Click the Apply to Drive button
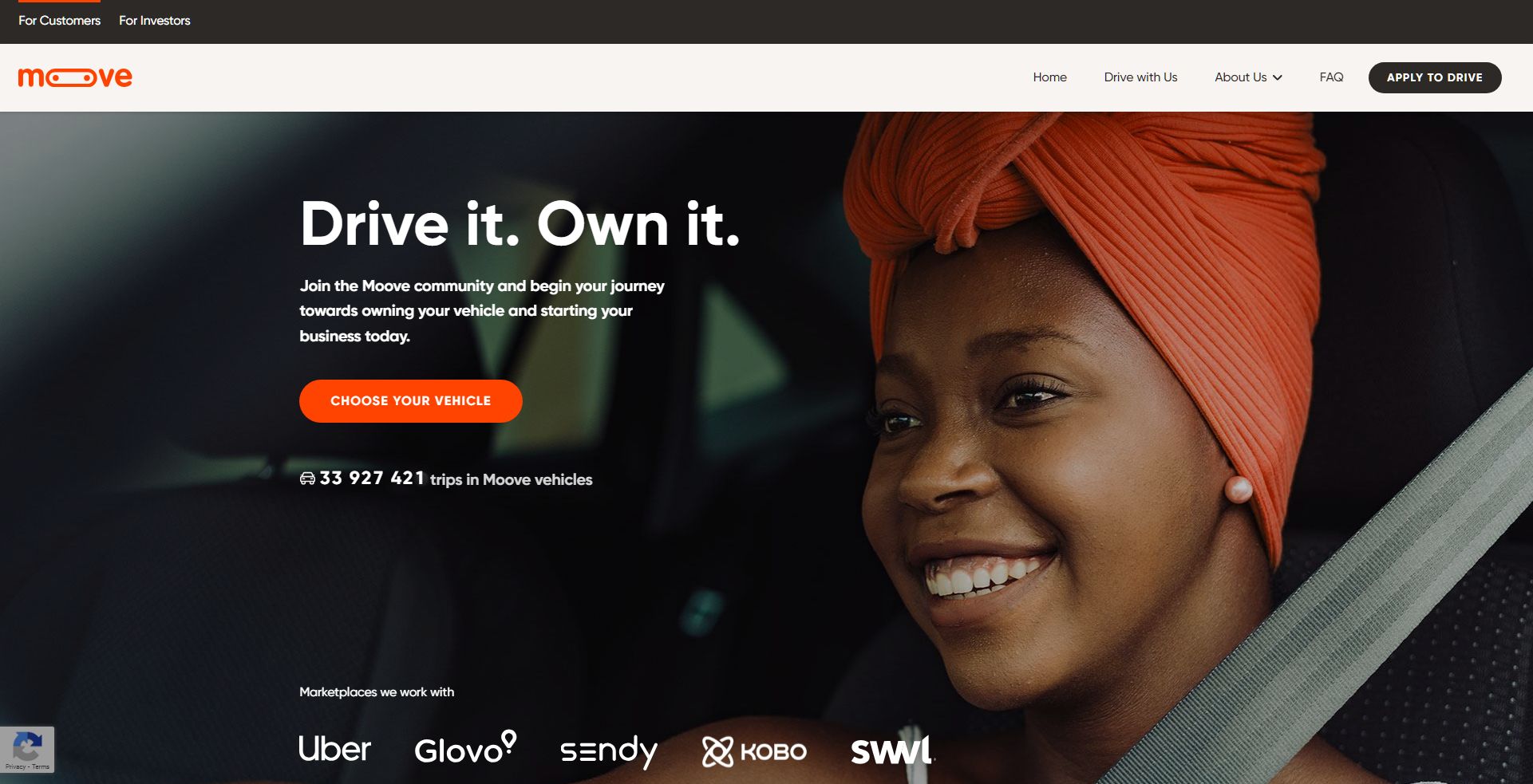This screenshot has width=1533, height=784. pos(1434,77)
